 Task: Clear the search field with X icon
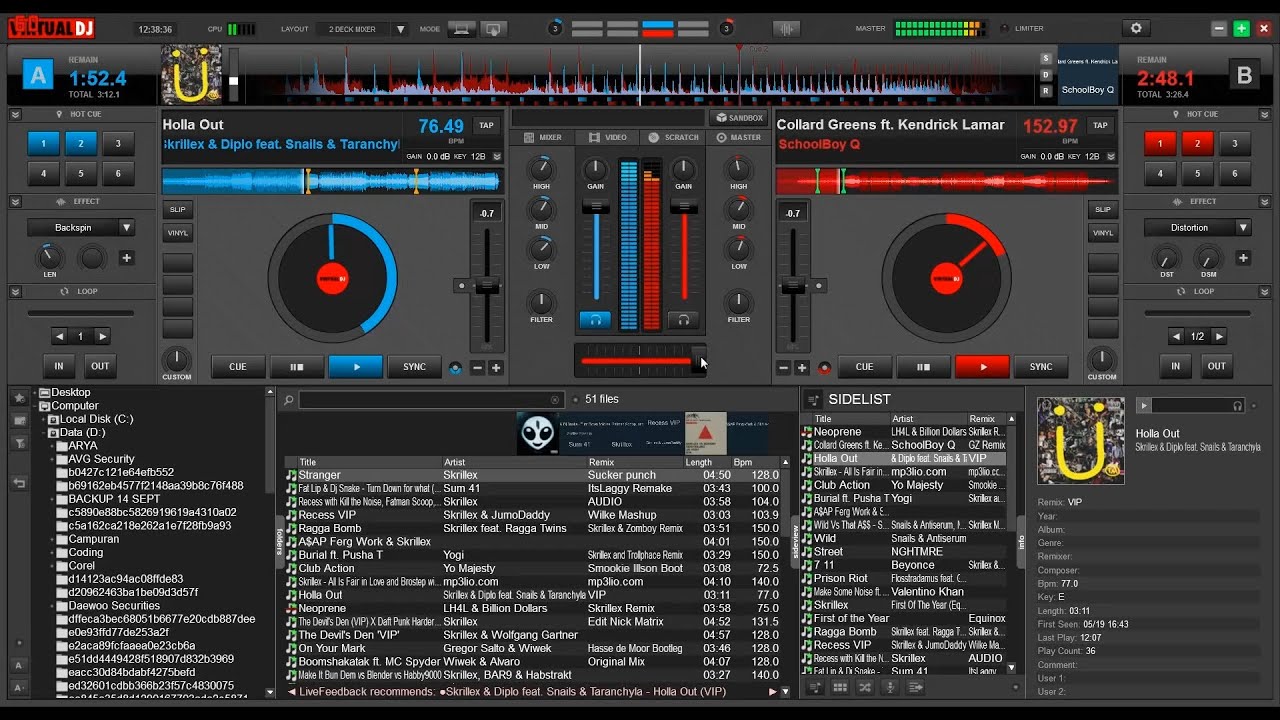(555, 400)
